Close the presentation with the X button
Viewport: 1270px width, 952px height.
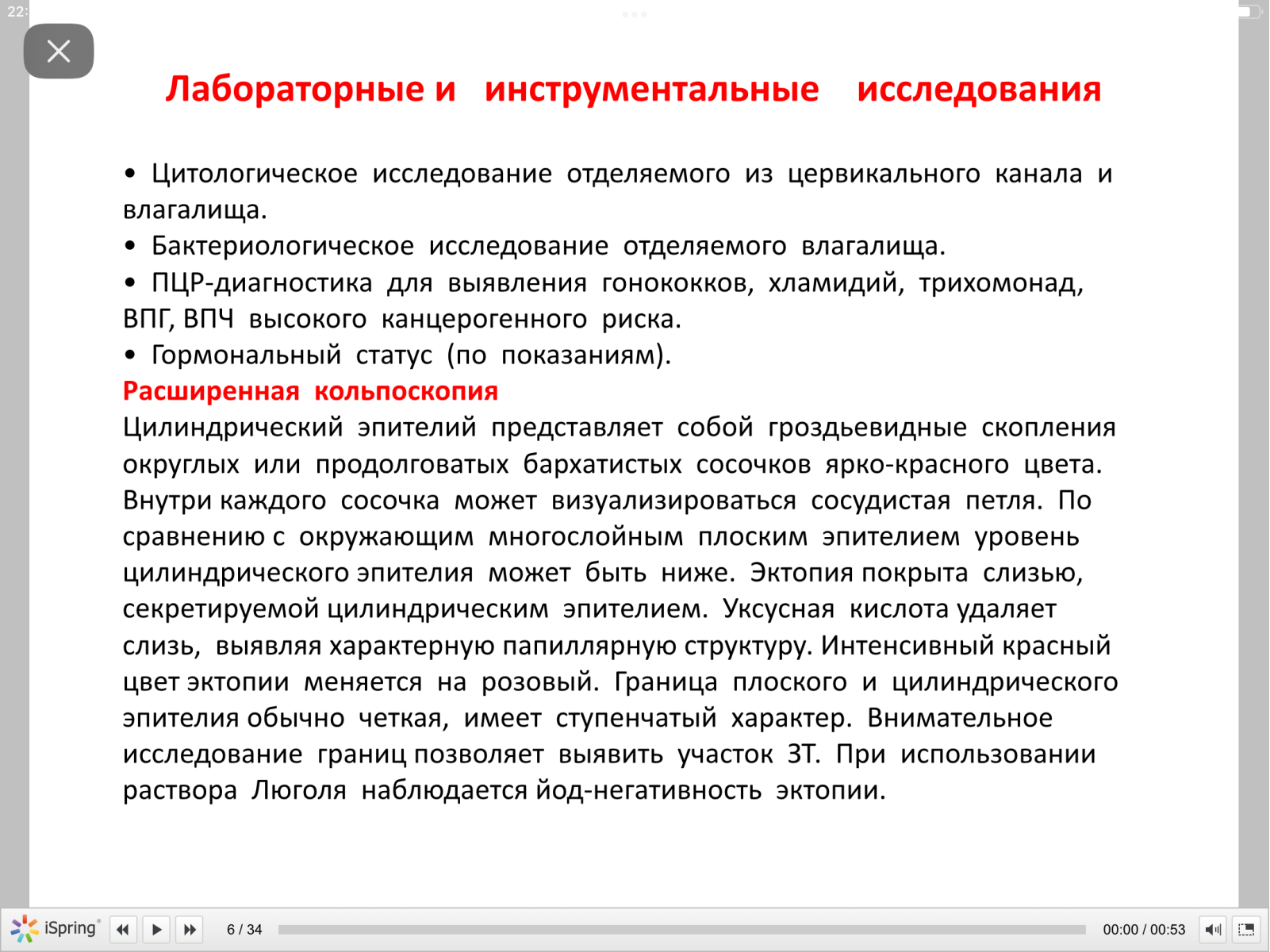59,52
